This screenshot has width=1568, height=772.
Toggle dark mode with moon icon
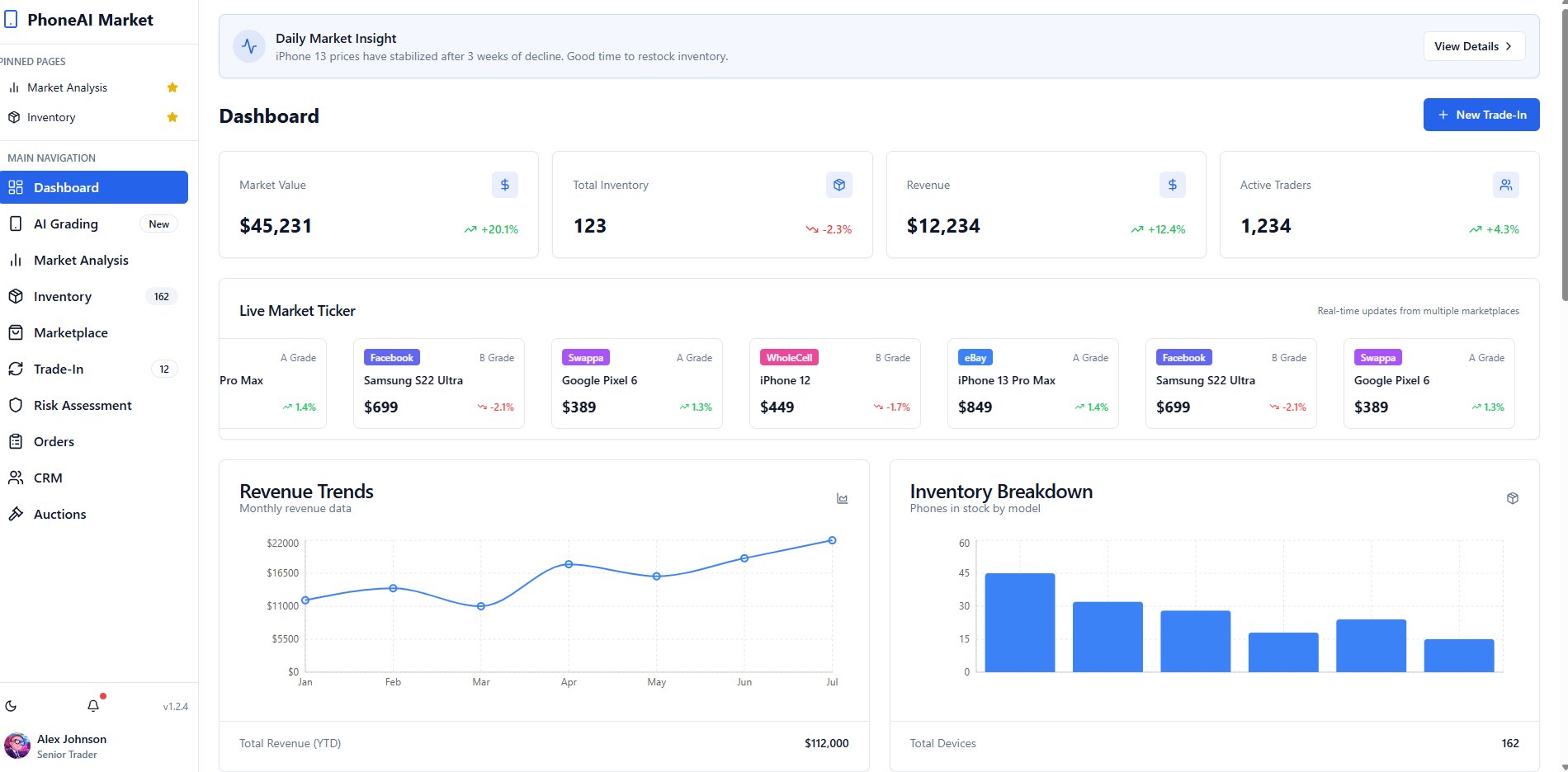(x=11, y=706)
